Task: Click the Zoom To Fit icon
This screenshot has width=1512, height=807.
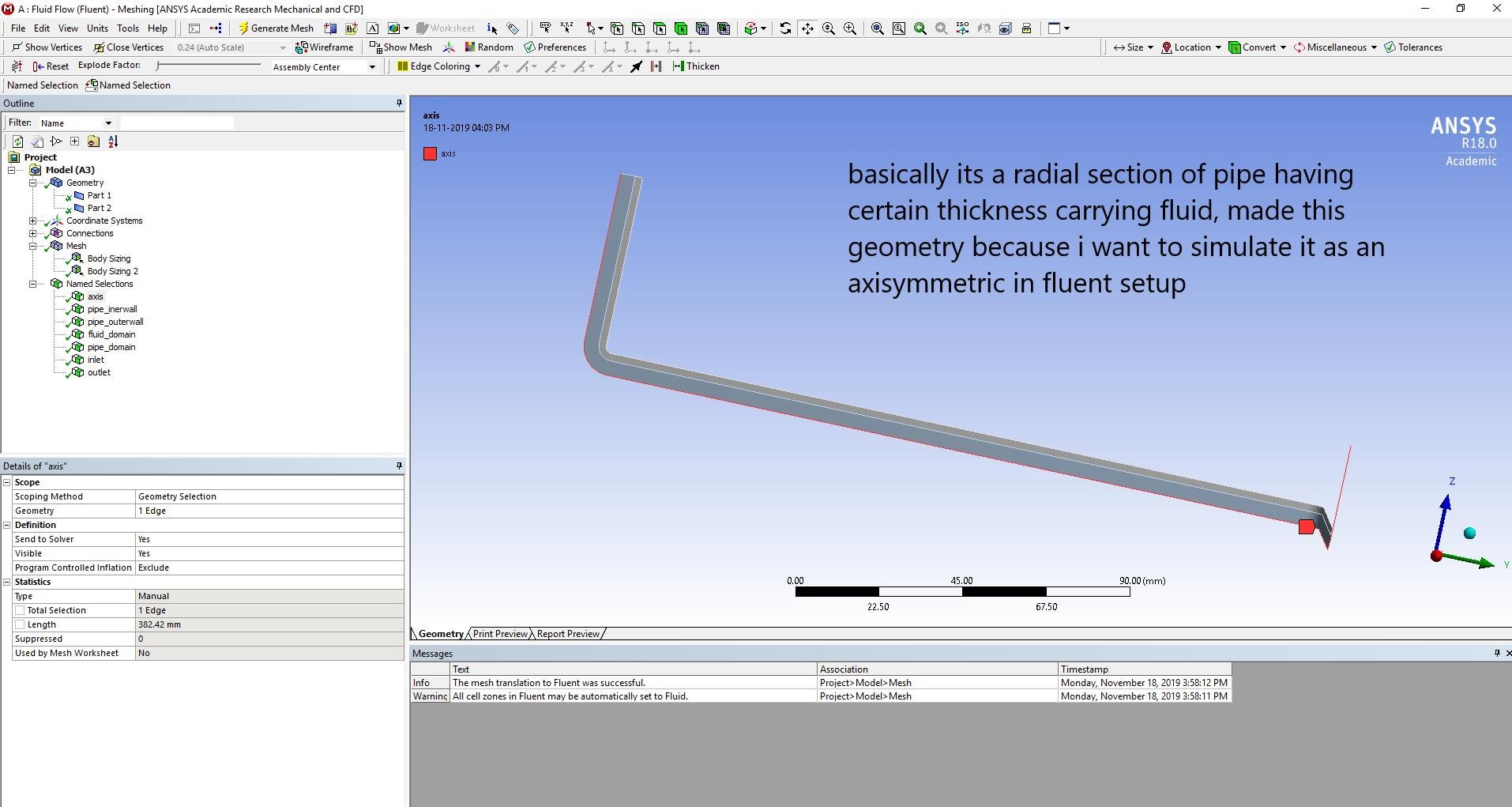Action: tap(878, 28)
